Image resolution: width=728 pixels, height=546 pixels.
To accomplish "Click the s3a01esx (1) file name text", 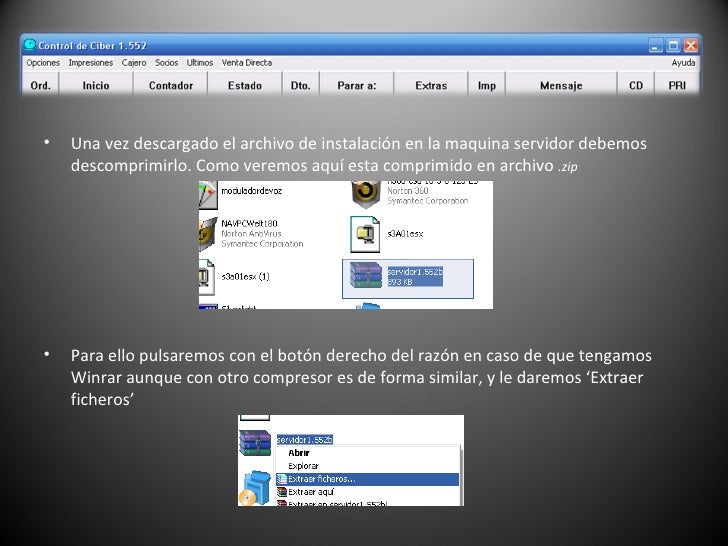I will tap(245, 276).
